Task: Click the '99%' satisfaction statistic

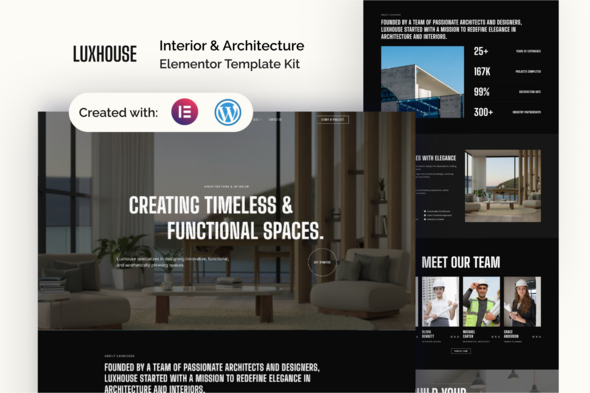Action: point(482,92)
